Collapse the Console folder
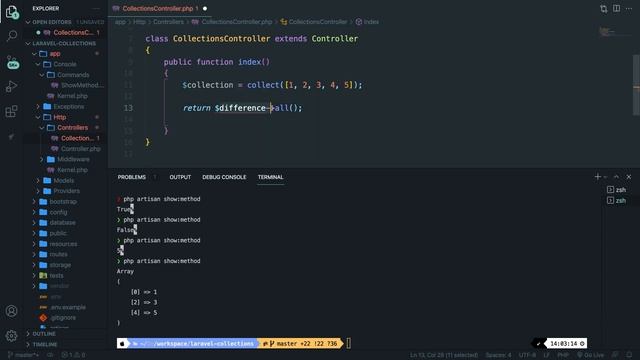Image resolution: width=640 pixels, height=360 pixels. [x=38, y=64]
